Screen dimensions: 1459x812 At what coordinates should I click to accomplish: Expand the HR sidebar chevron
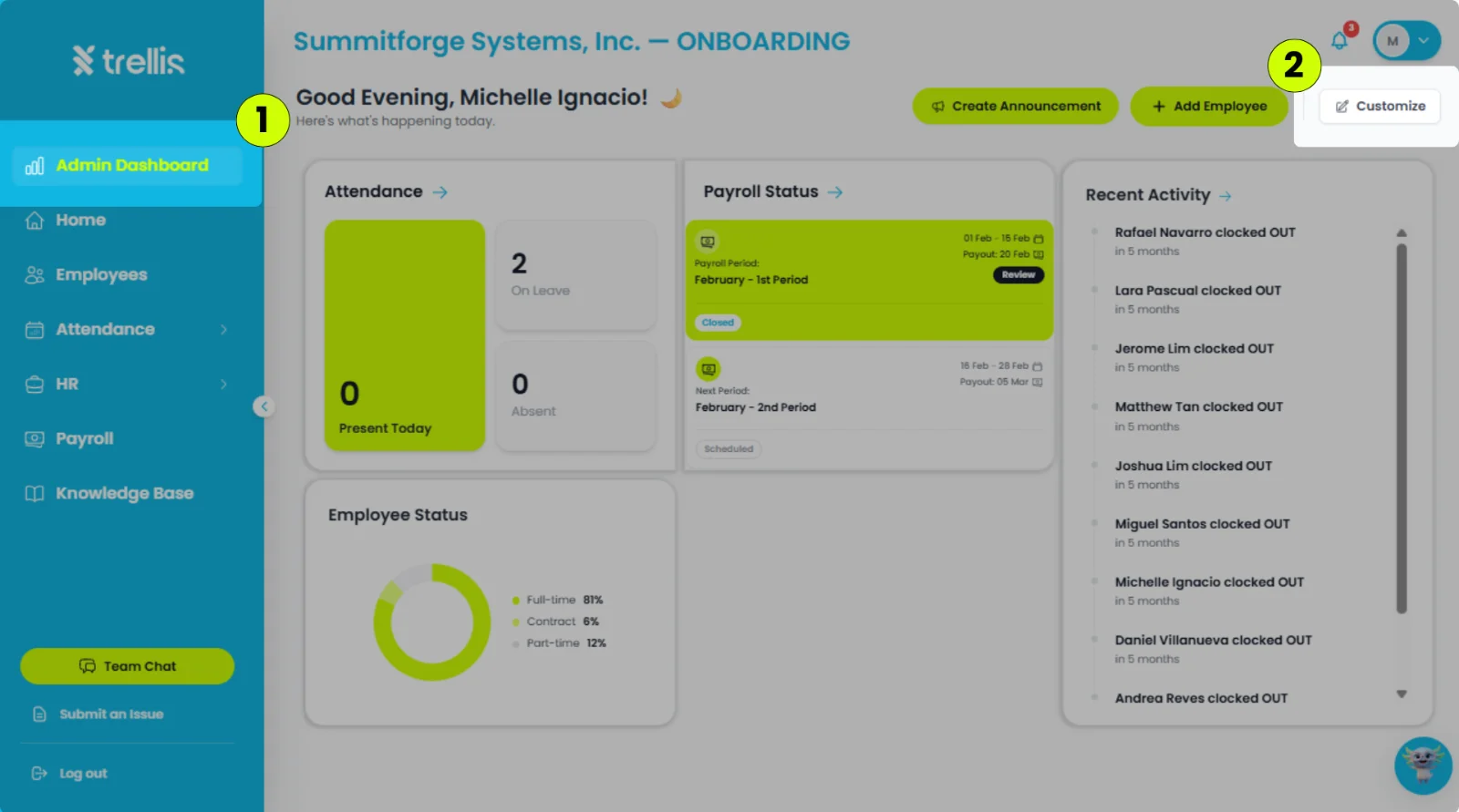[223, 384]
